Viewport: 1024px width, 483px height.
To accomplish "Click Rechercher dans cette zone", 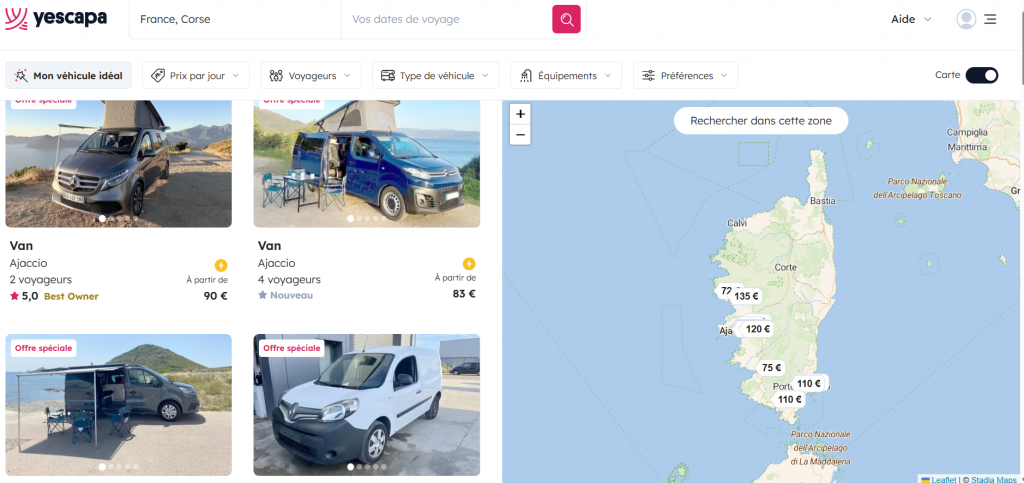I will pos(761,121).
